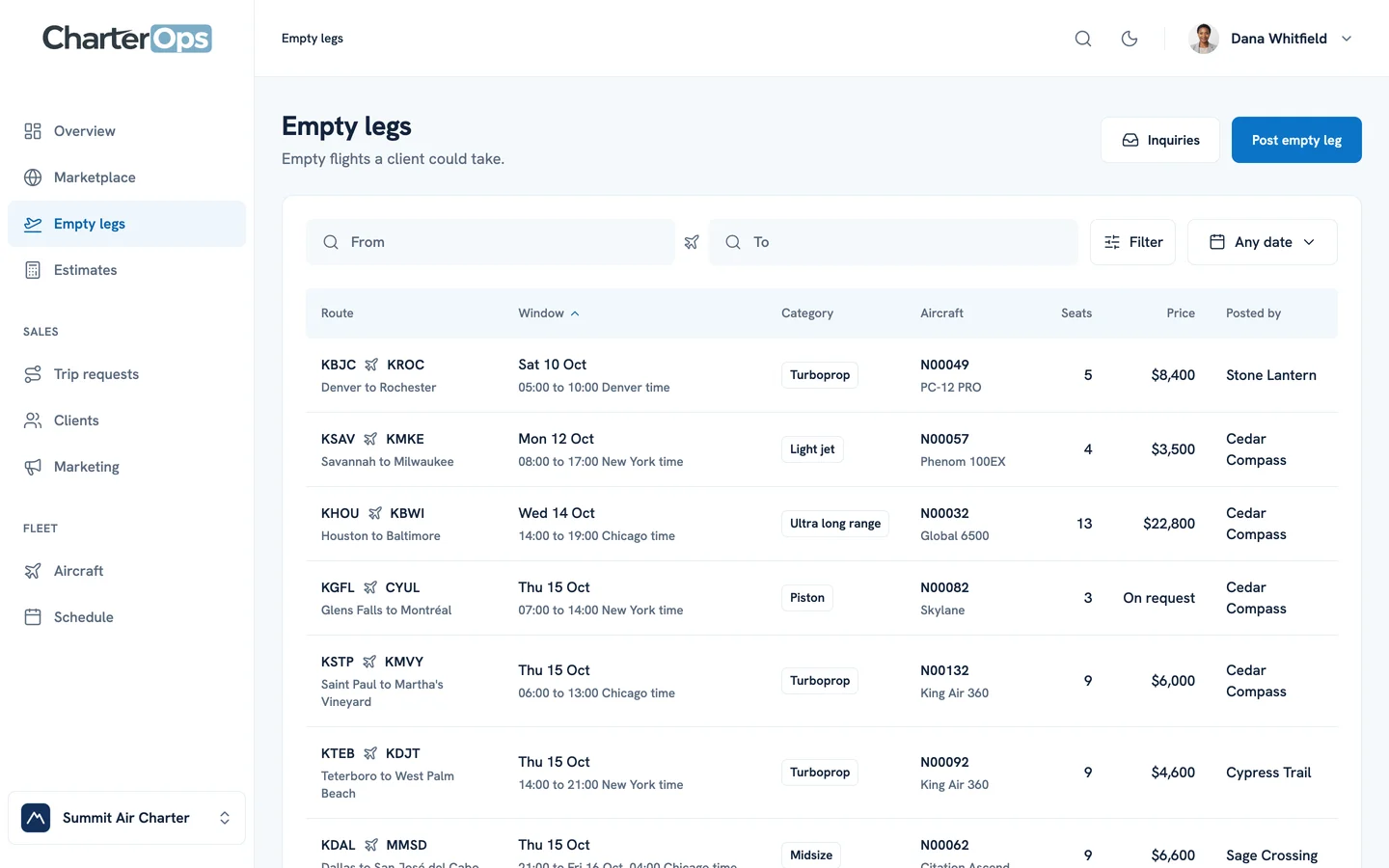Viewport: 1389px width, 868px height.
Task: Open the Schedule page
Action: click(x=126, y=617)
